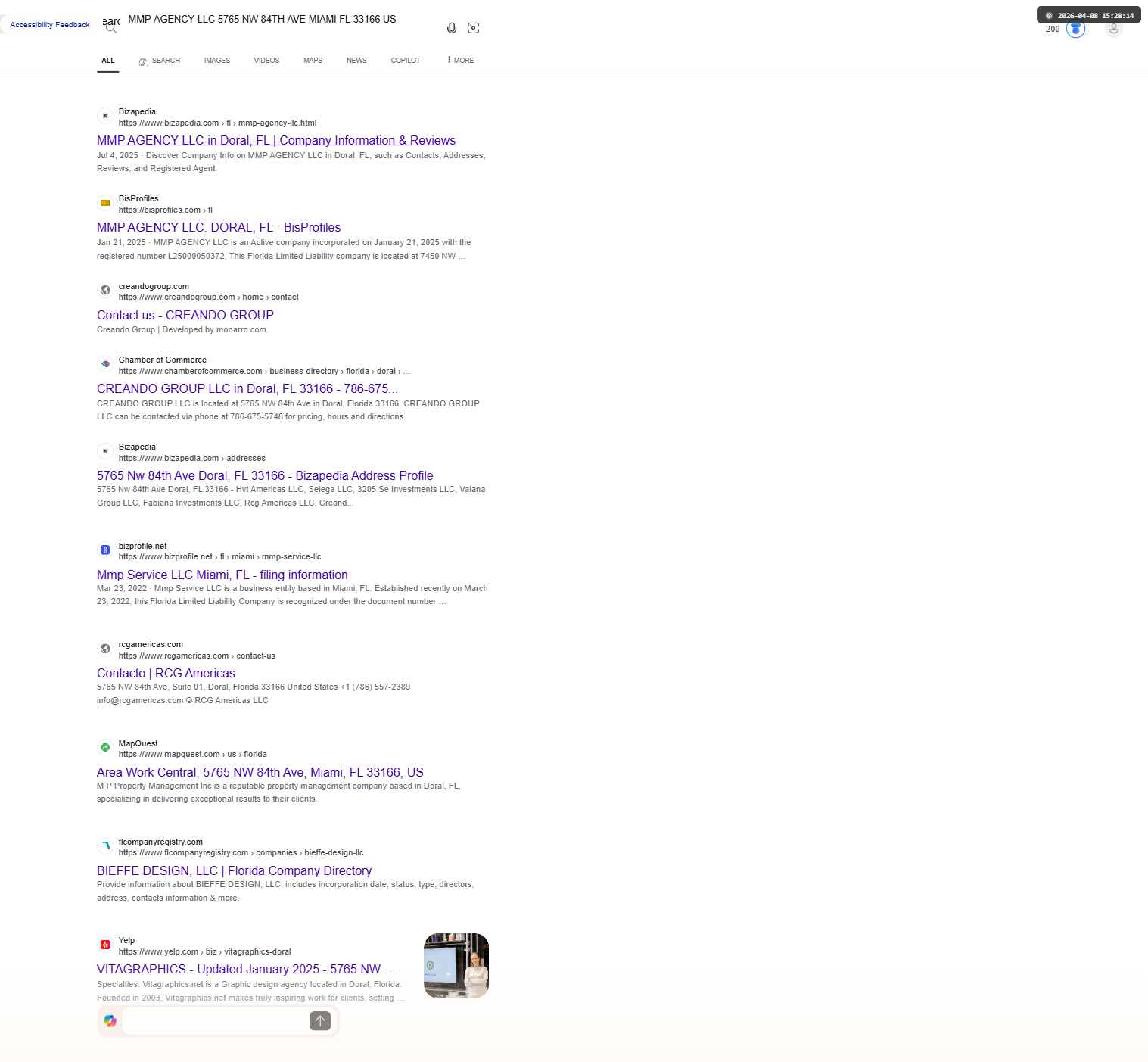Switch to the MAPS tab
The width and height of the screenshot is (1148, 1062).
[x=313, y=61]
